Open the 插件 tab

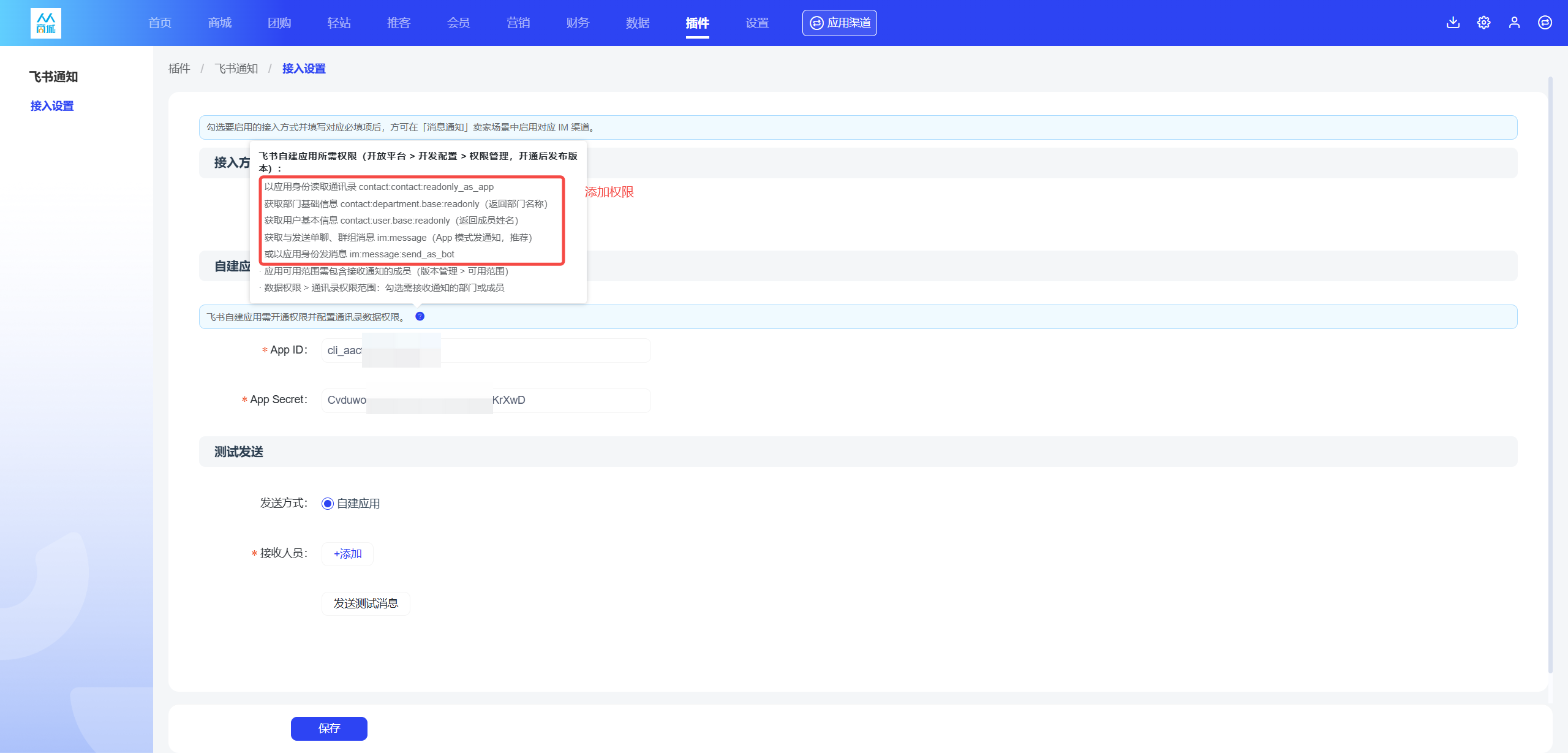pos(697,23)
